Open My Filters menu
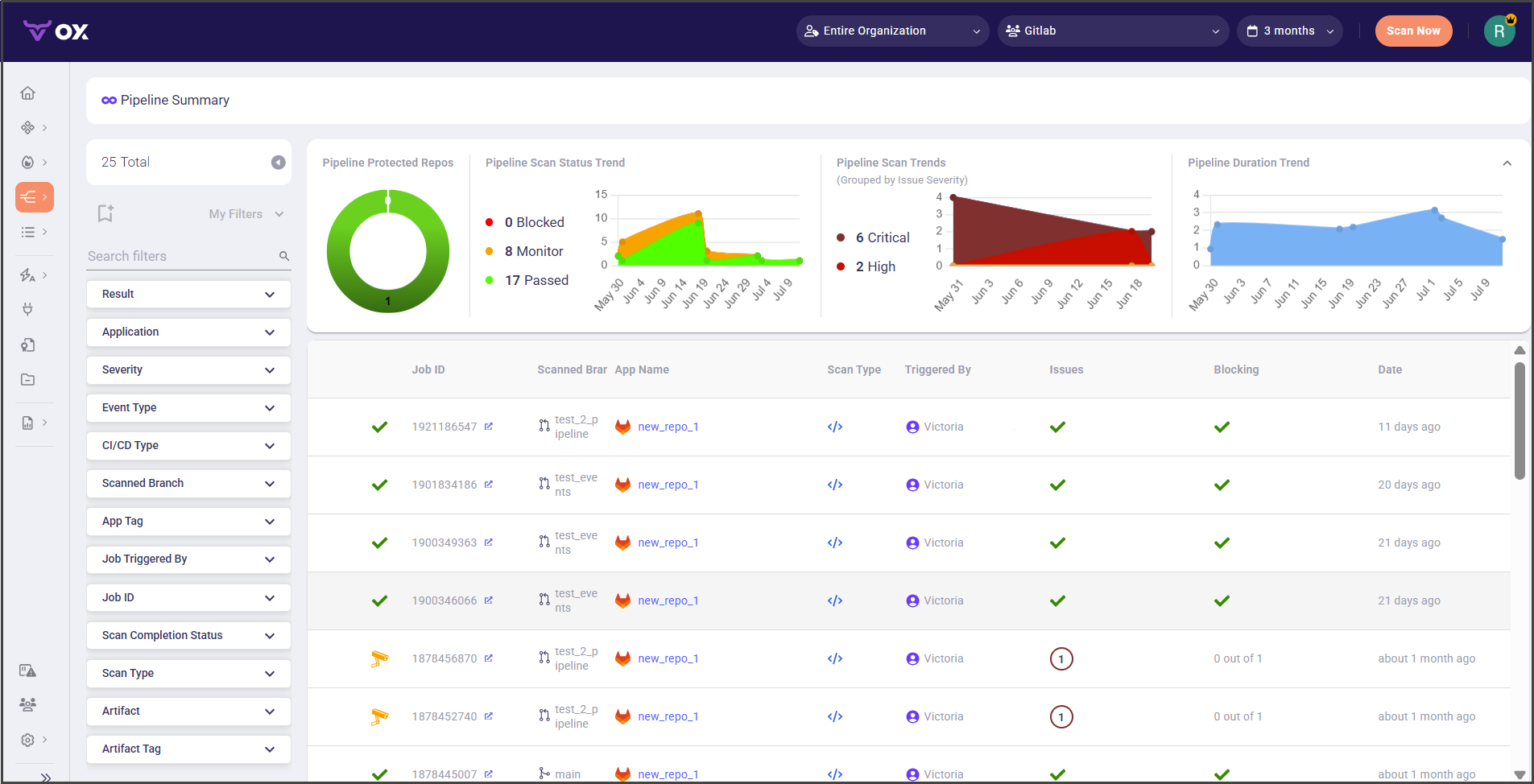Viewport: 1534px width, 784px height. 246,214
